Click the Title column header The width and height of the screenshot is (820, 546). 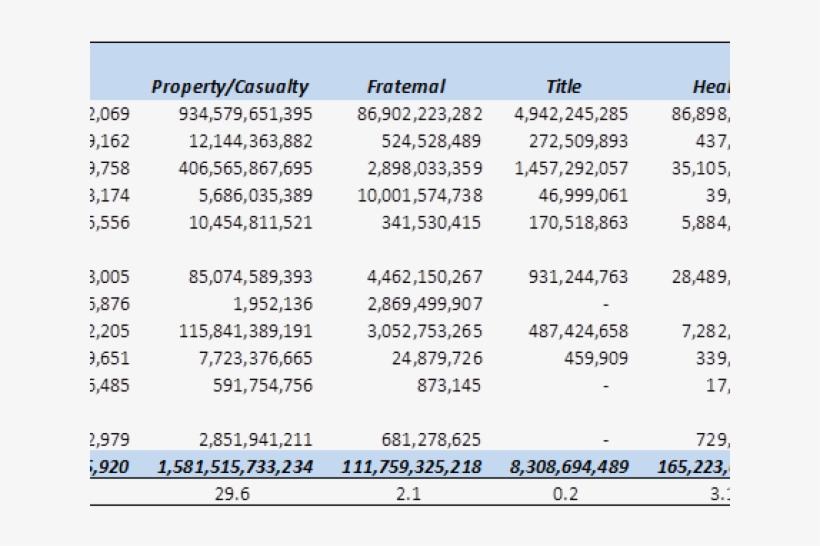coord(563,87)
